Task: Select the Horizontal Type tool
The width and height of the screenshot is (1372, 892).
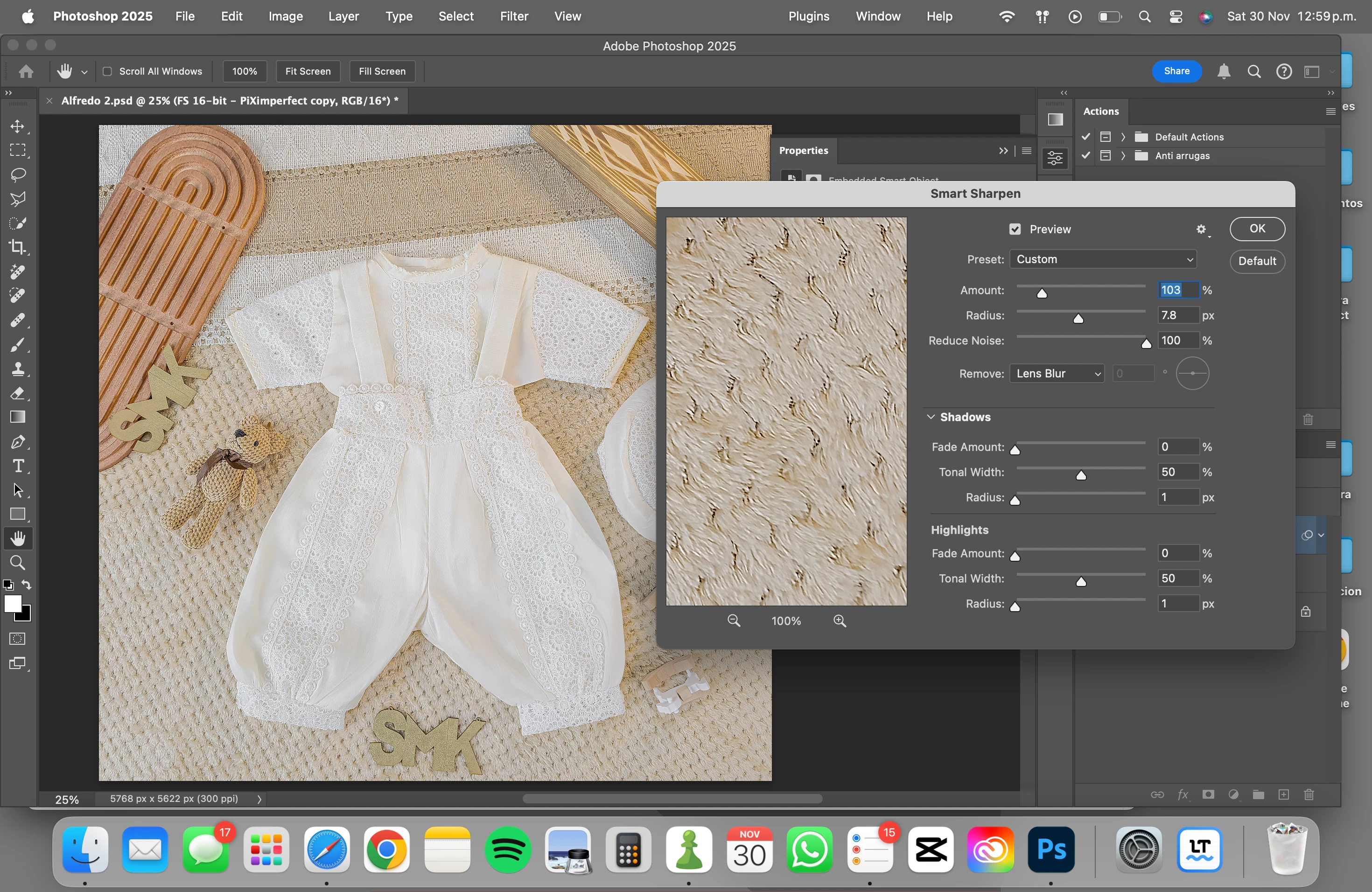Action: coord(18,466)
